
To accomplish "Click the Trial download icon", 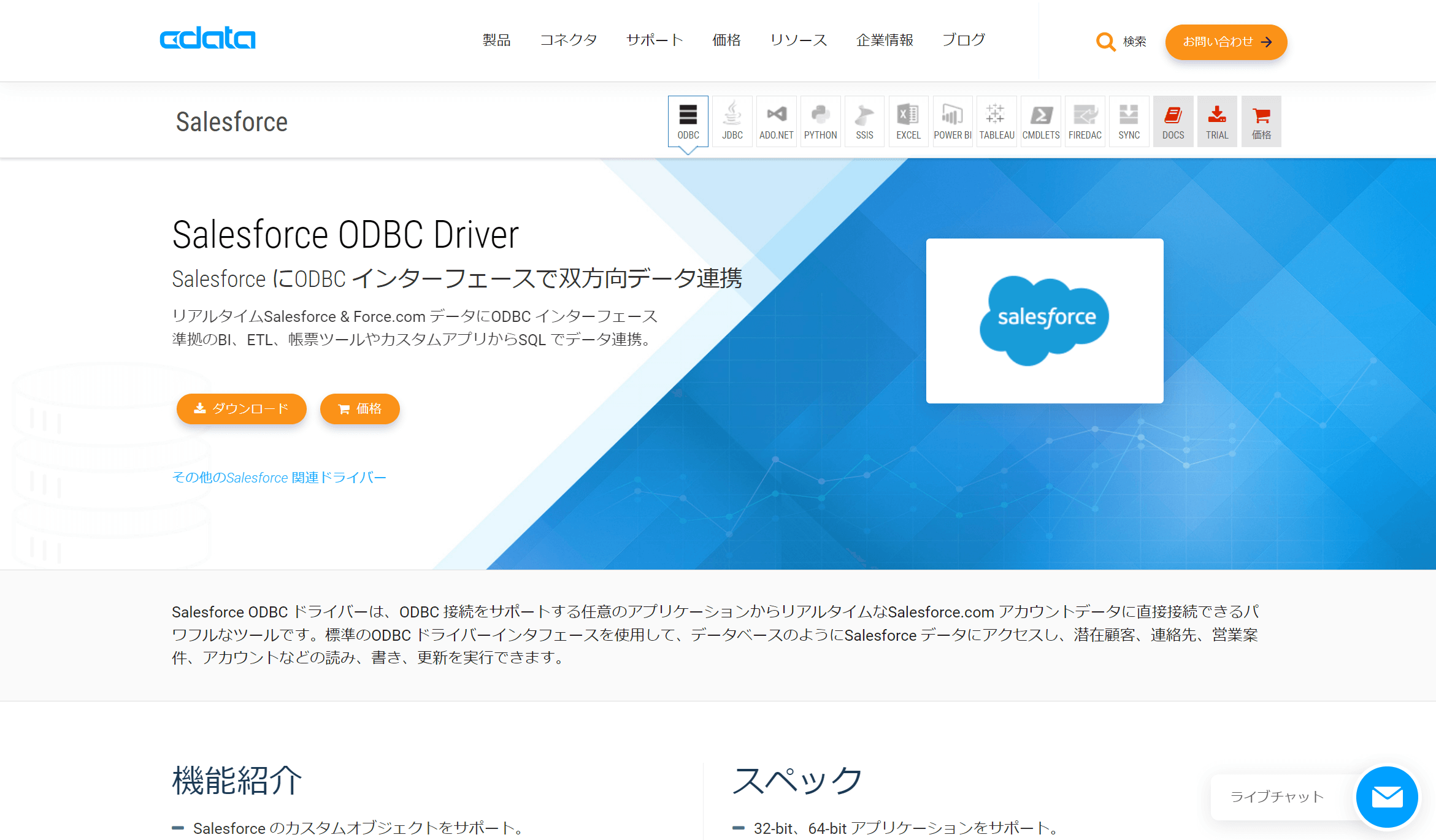I will (x=1217, y=121).
